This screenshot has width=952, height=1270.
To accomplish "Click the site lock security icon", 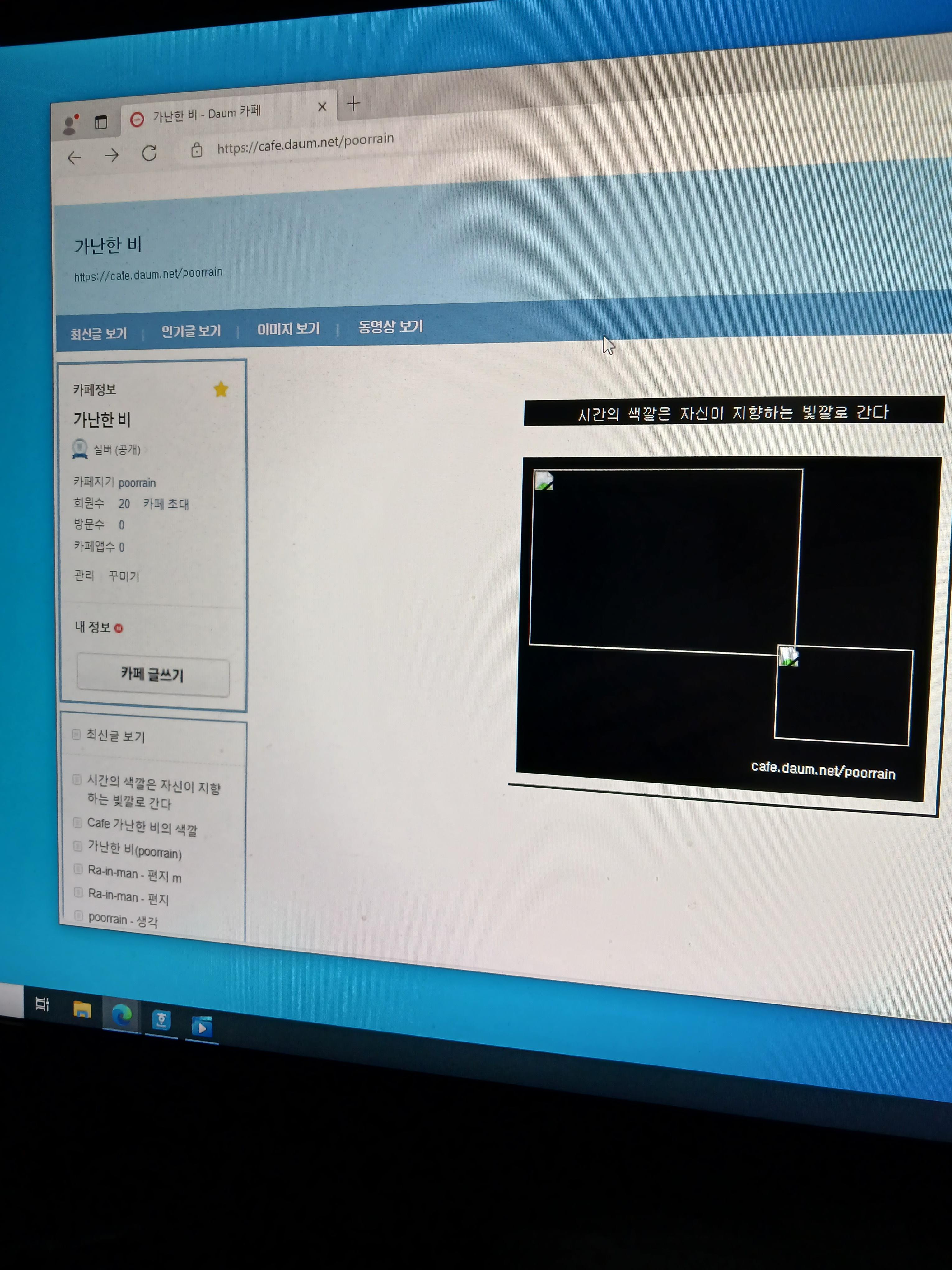I will click(197, 150).
